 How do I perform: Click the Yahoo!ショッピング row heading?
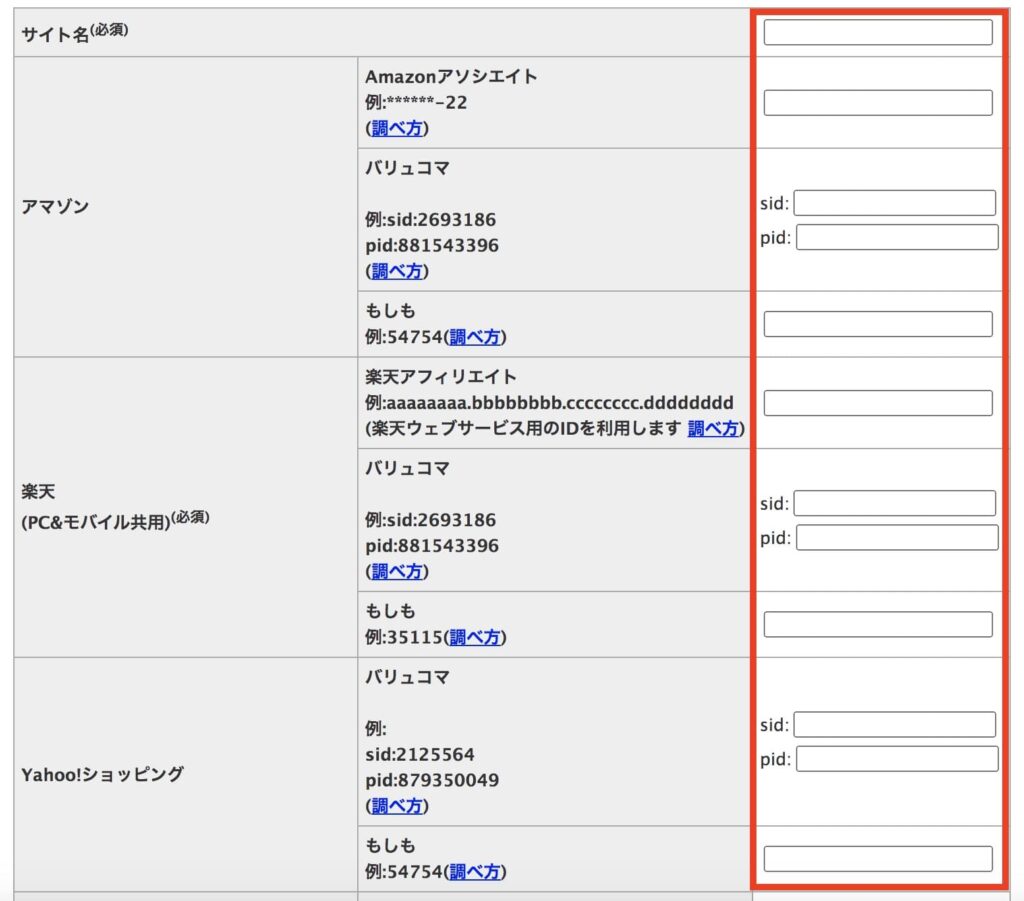pos(103,774)
